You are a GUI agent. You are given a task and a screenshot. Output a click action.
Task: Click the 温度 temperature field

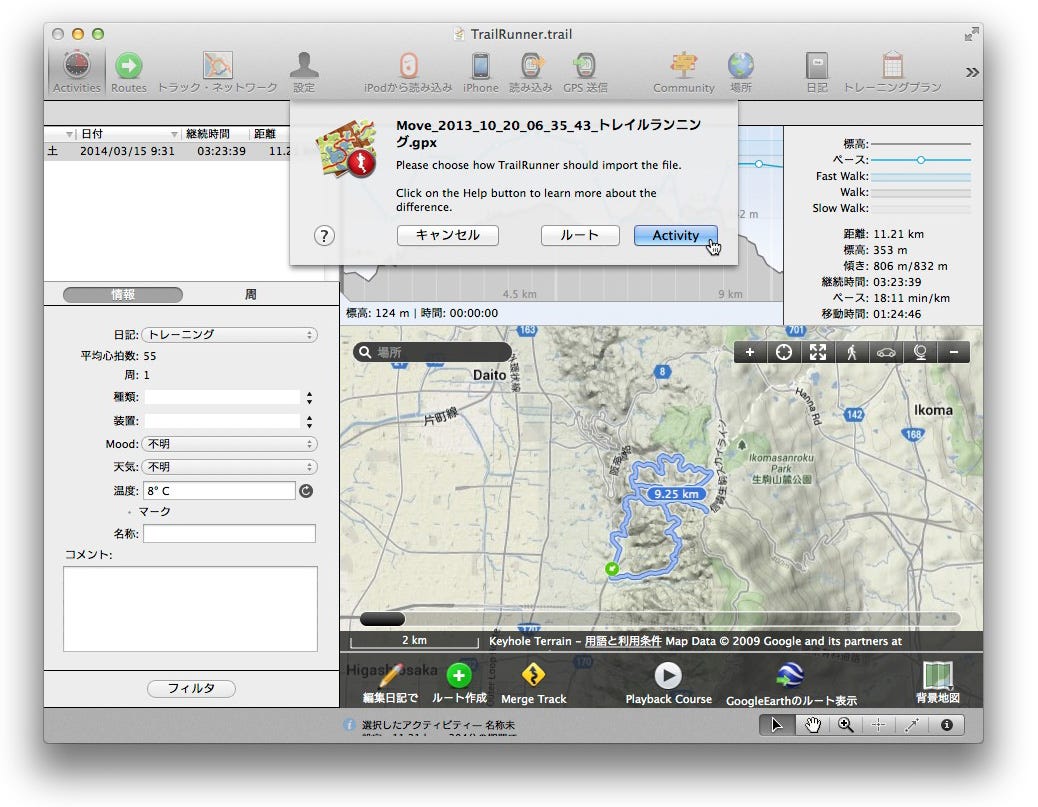(x=219, y=491)
